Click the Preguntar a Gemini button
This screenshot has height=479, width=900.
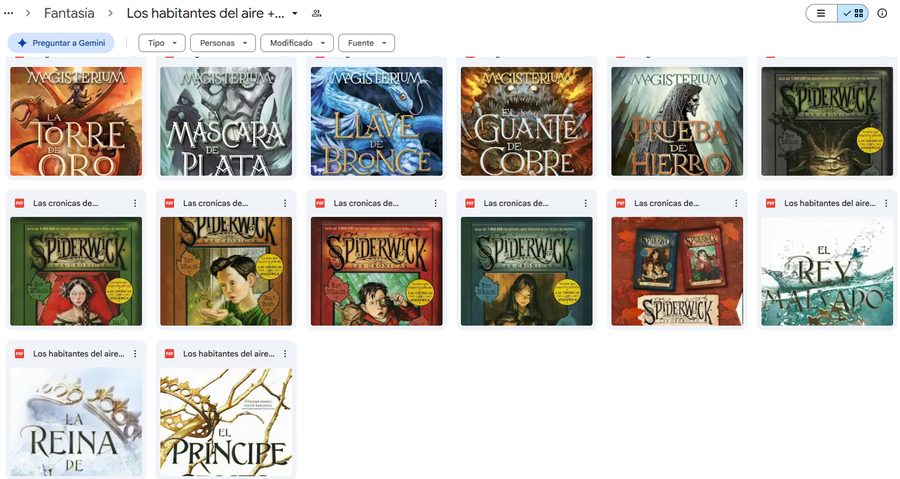click(x=61, y=43)
